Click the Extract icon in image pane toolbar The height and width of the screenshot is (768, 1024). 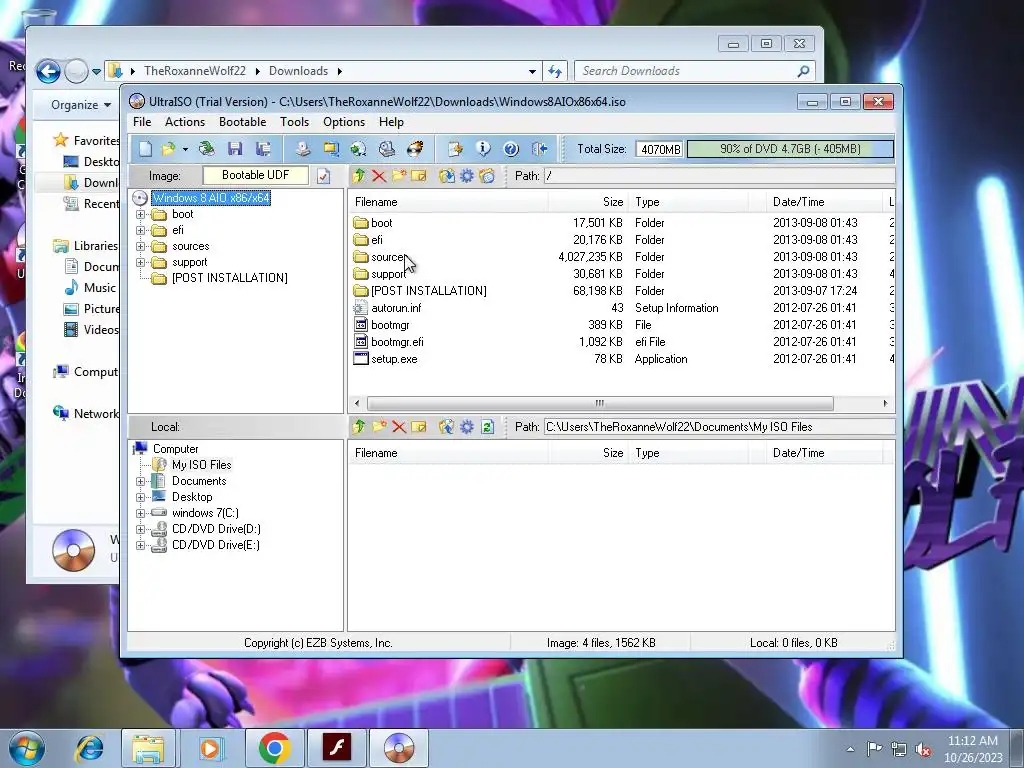tap(447, 176)
